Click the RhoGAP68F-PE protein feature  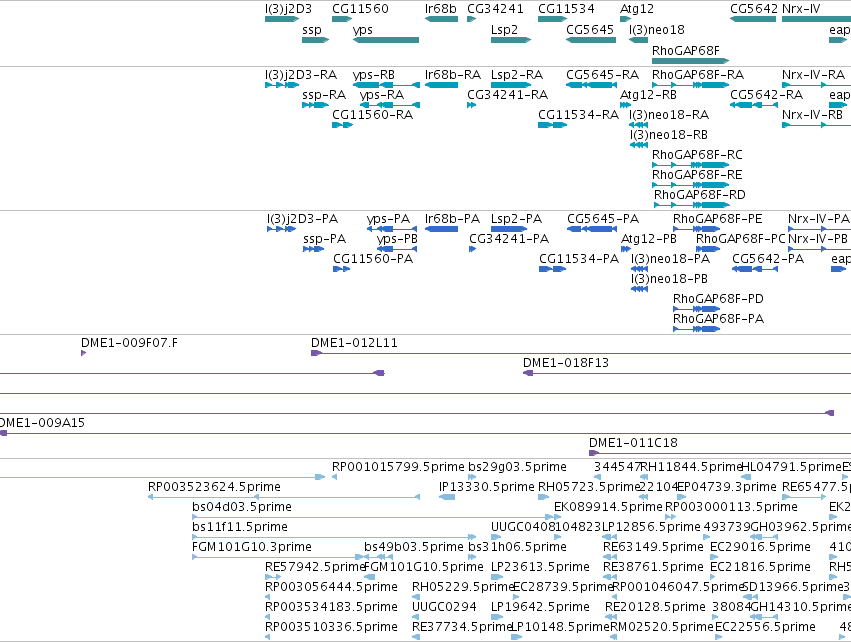696,229
